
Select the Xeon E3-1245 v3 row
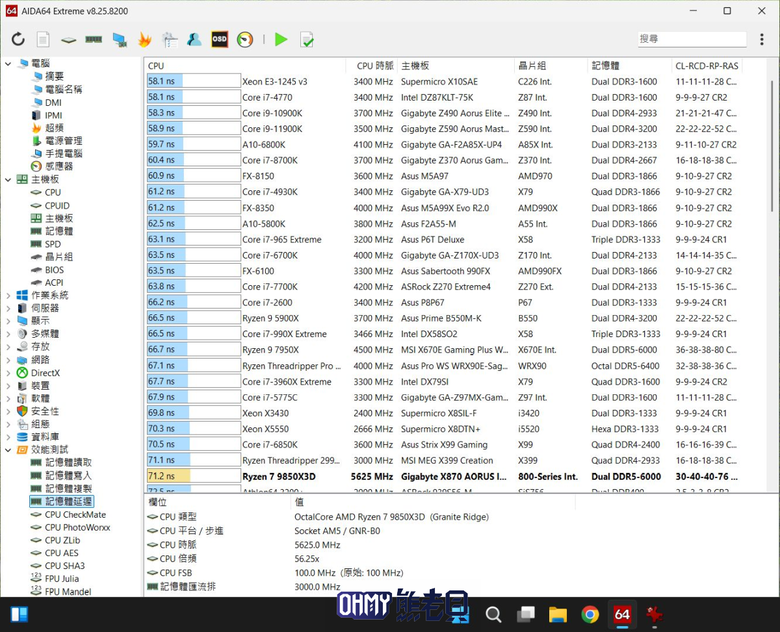coord(443,82)
